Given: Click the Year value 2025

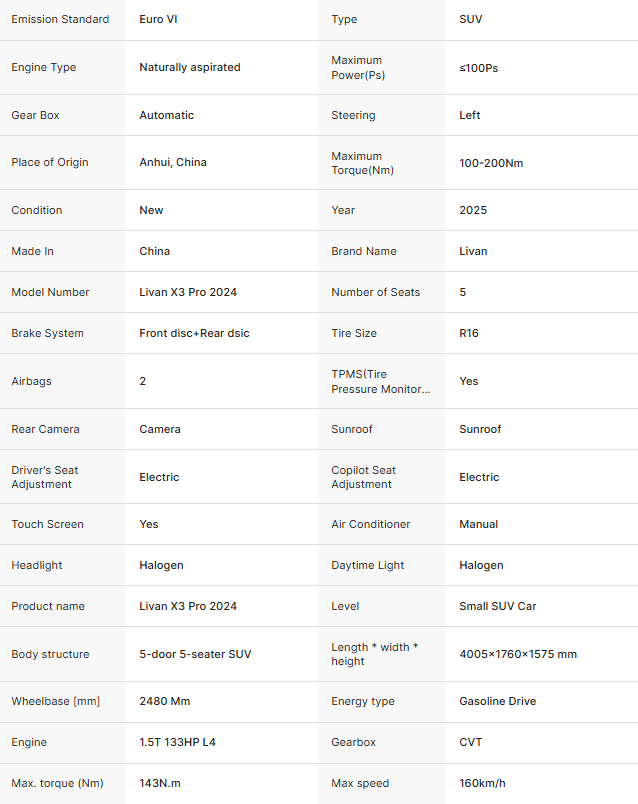Looking at the screenshot, I should point(473,210).
